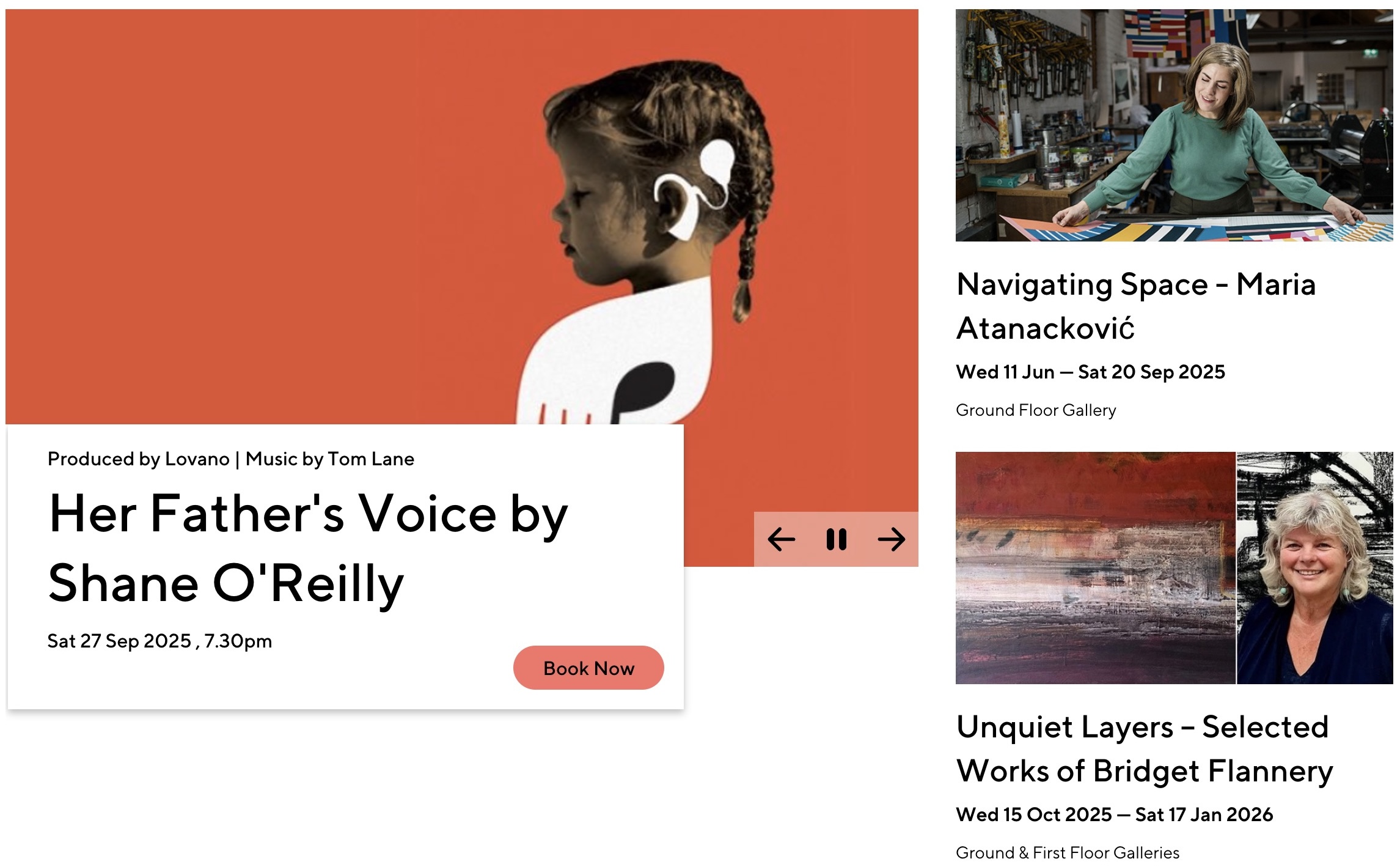Click the Wed 15 Oct 2025 date range
Screen dimensions: 1400x867
(x=1115, y=814)
